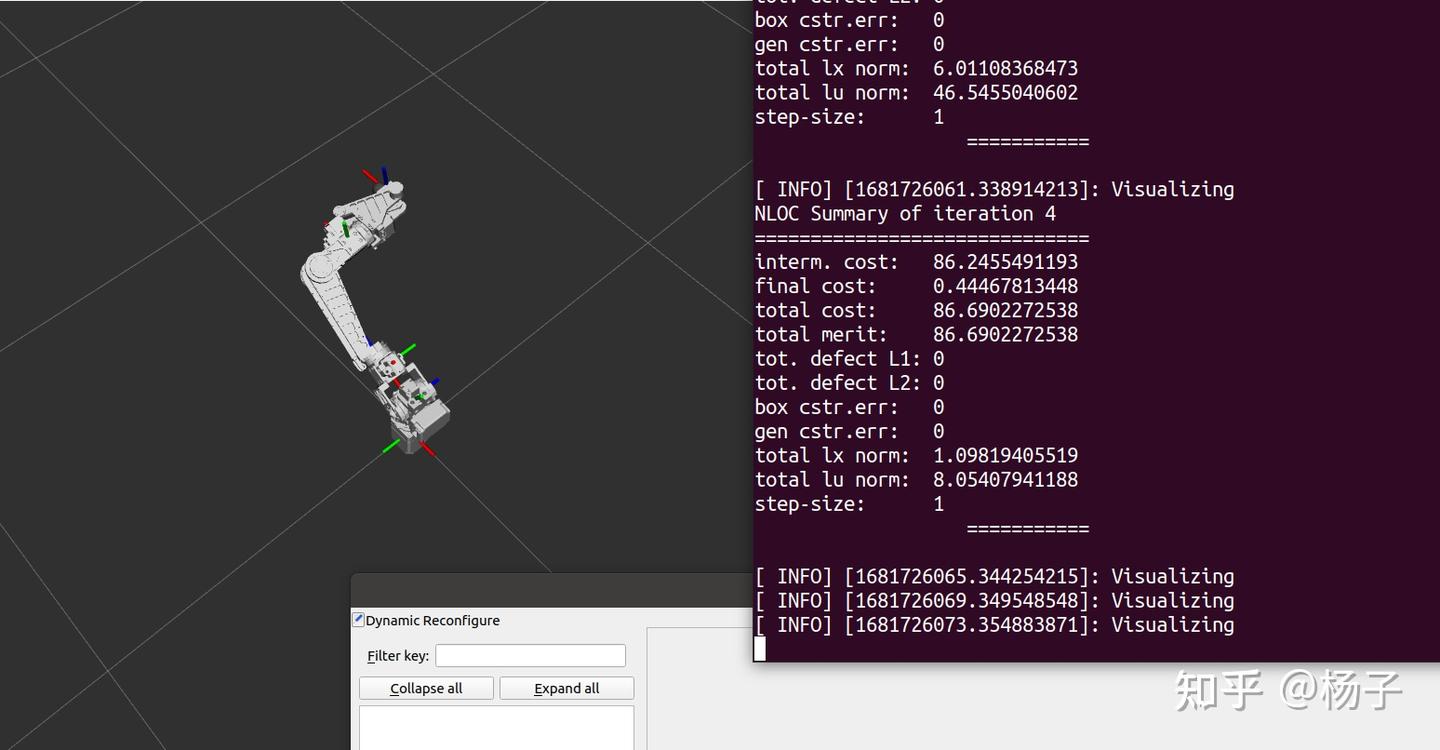Viewport: 1440px width, 750px height.
Task: Click inside the Filter key input field
Action: (x=530, y=655)
